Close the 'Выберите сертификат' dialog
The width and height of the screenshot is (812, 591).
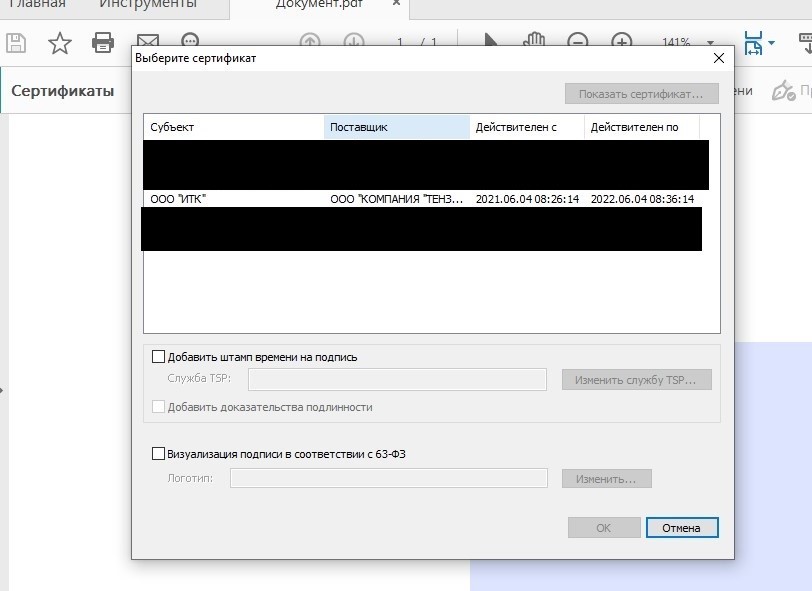[717, 59]
